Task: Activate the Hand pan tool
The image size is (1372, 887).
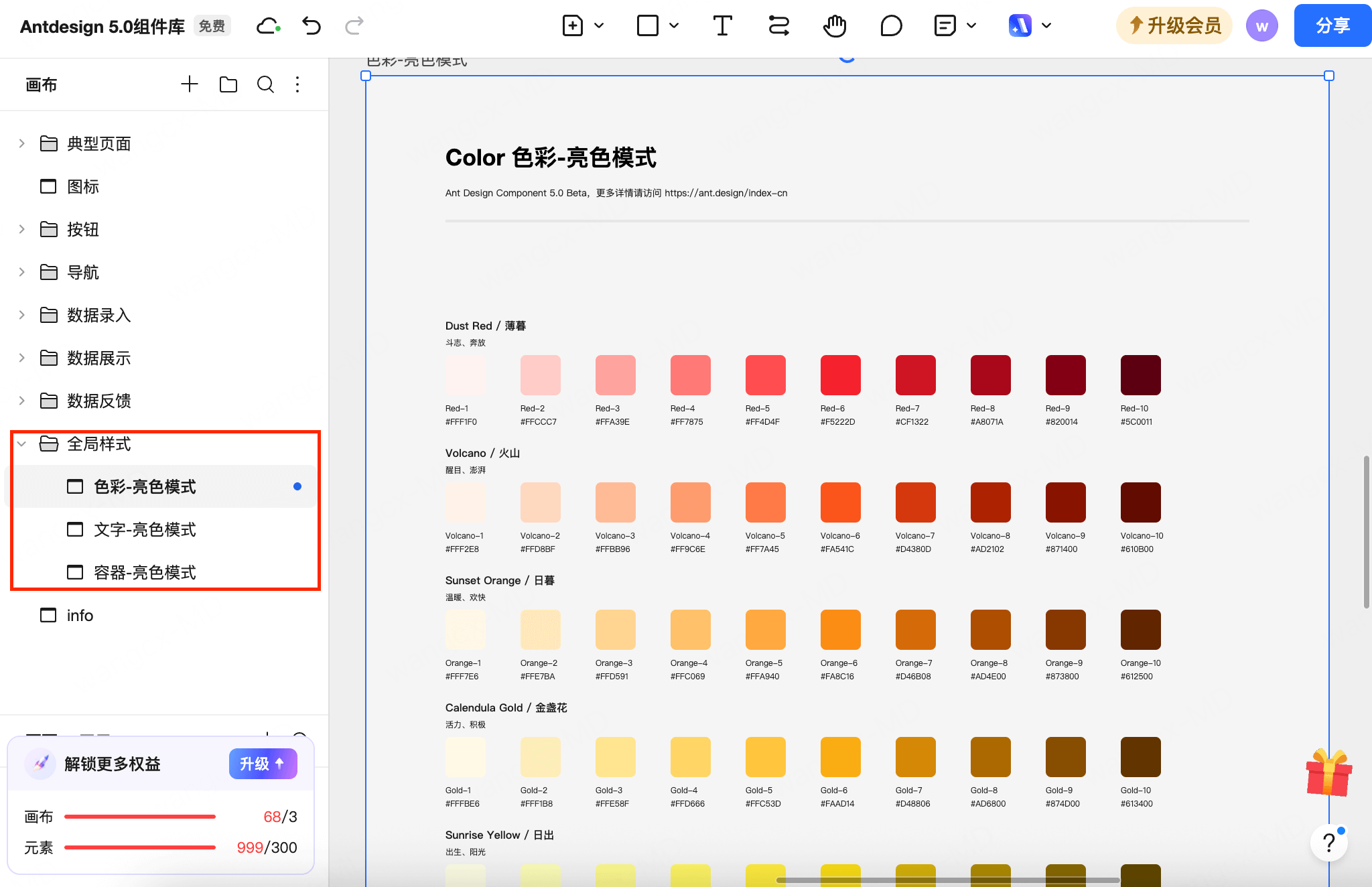Action: (x=835, y=26)
